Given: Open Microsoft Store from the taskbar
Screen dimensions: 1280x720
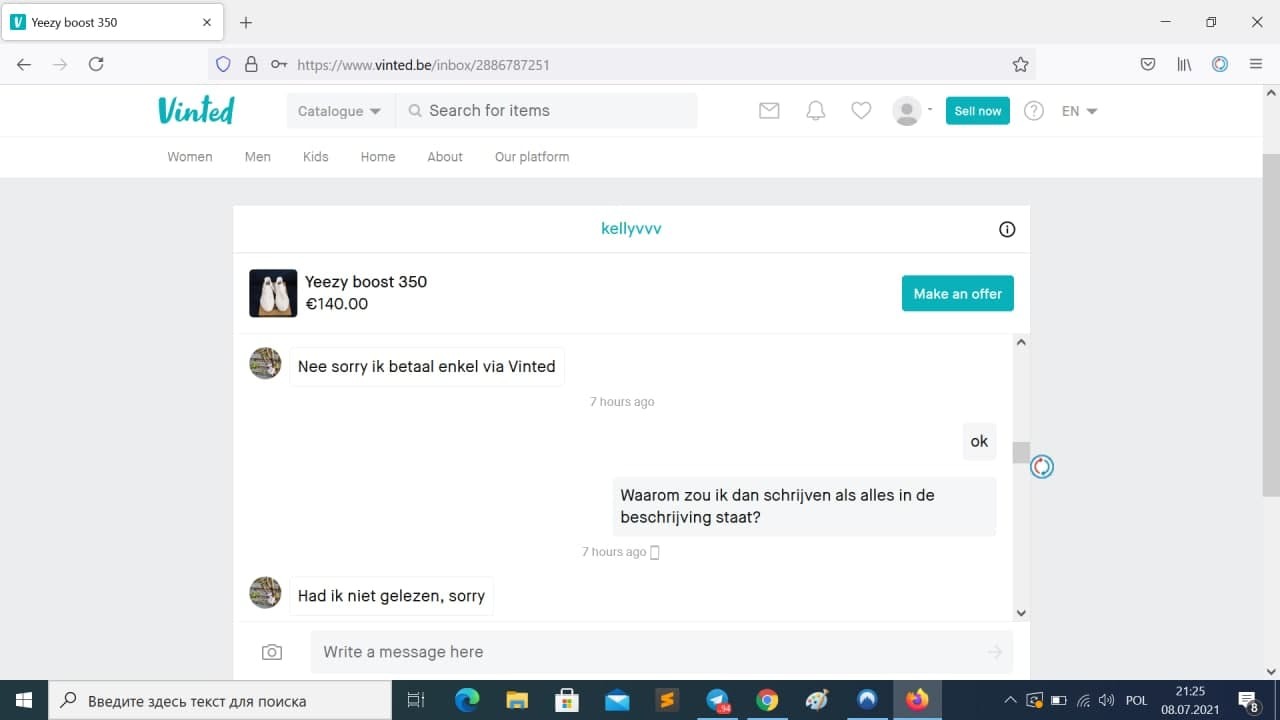Looking at the screenshot, I should (567, 700).
